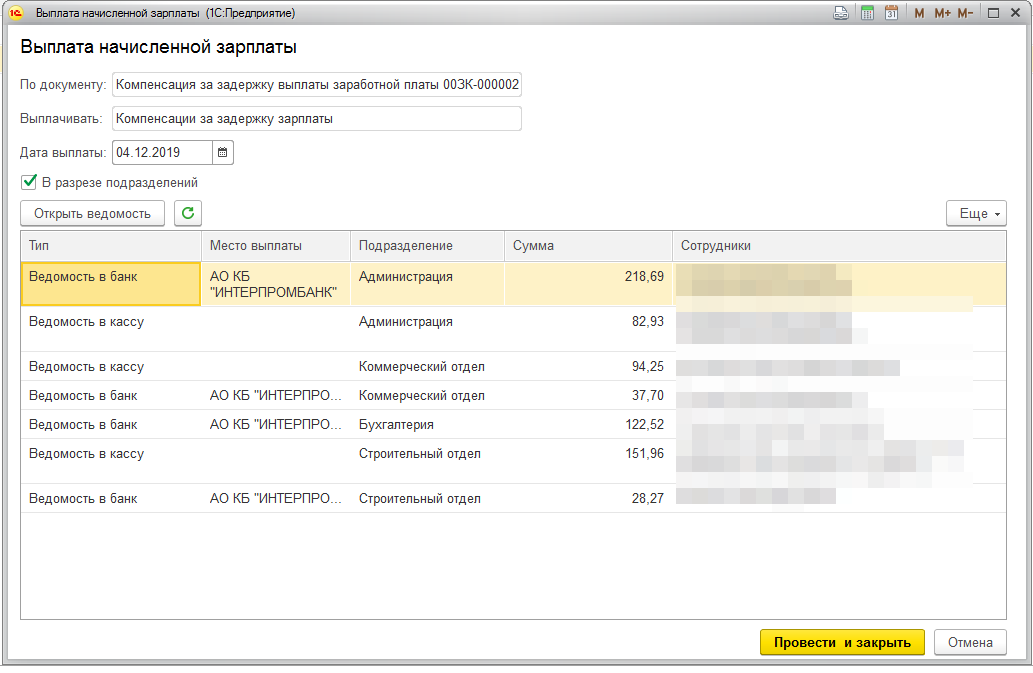The height and width of the screenshot is (673, 1033).
Task: Maximize the payroll payment window
Action: pos(993,13)
